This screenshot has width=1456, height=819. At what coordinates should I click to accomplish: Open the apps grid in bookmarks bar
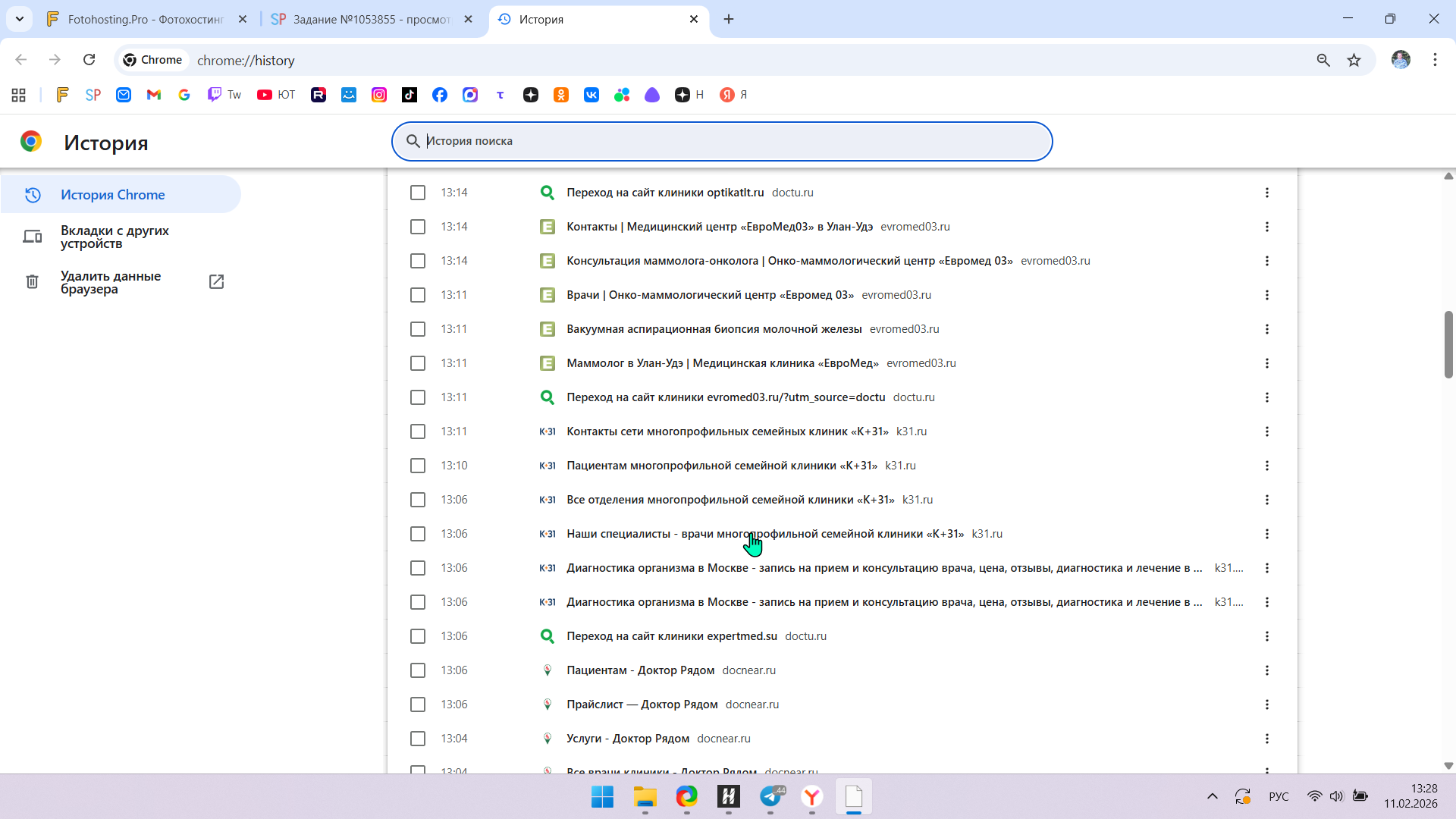pos(19,95)
